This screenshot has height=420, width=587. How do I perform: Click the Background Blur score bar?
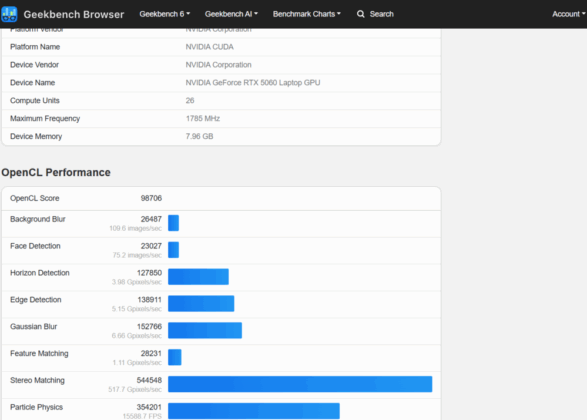point(173,223)
